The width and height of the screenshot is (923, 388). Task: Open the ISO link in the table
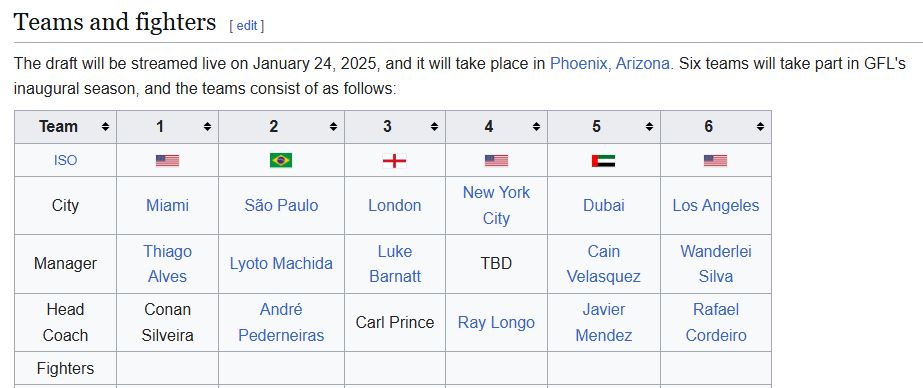coord(65,161)
